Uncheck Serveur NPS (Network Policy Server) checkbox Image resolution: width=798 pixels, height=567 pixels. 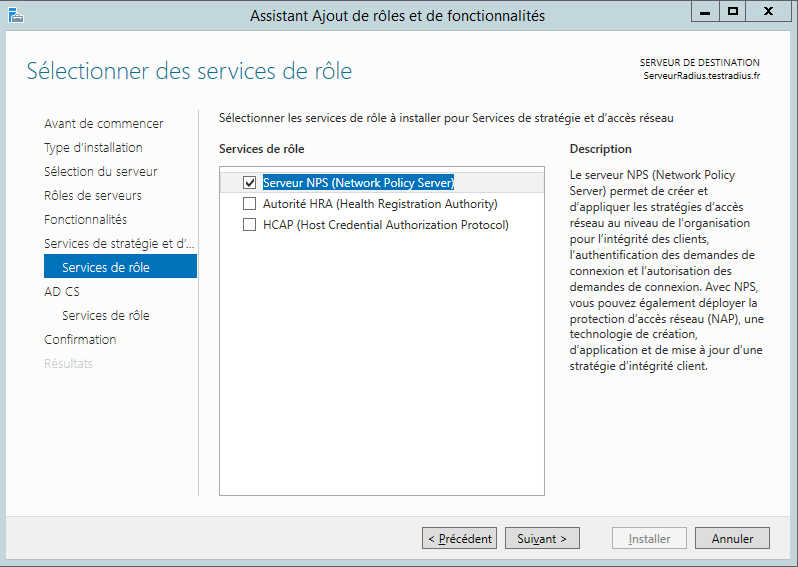[x=250, y=183]
